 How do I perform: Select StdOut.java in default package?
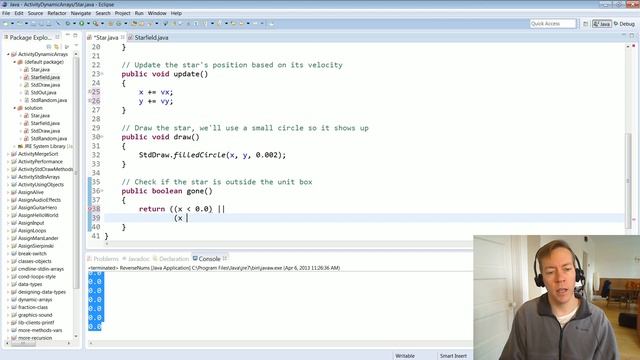[x=43, y=93]
